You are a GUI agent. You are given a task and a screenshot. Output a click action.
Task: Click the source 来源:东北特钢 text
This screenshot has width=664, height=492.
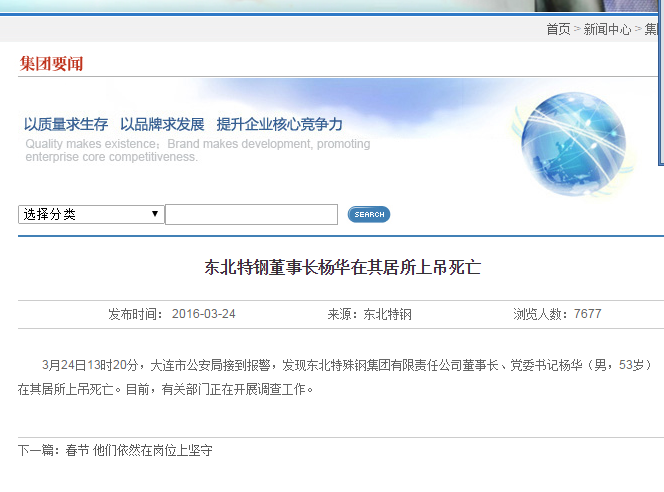coord(369,314)
